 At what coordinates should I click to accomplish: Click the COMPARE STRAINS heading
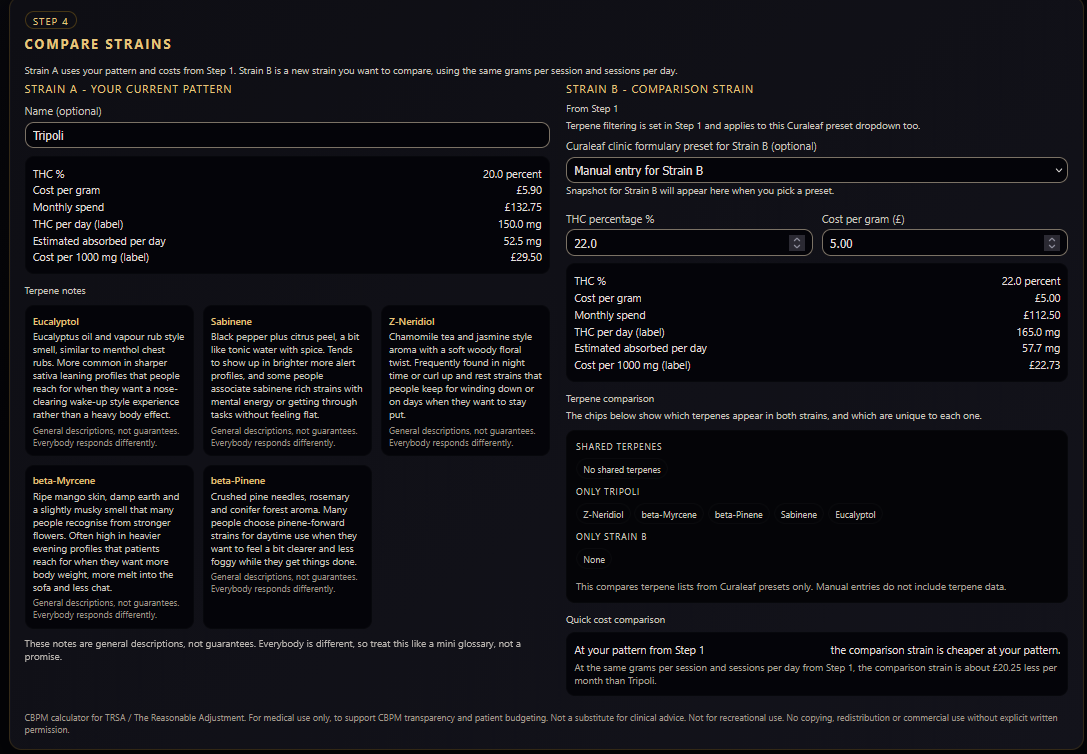coord(98,44)
